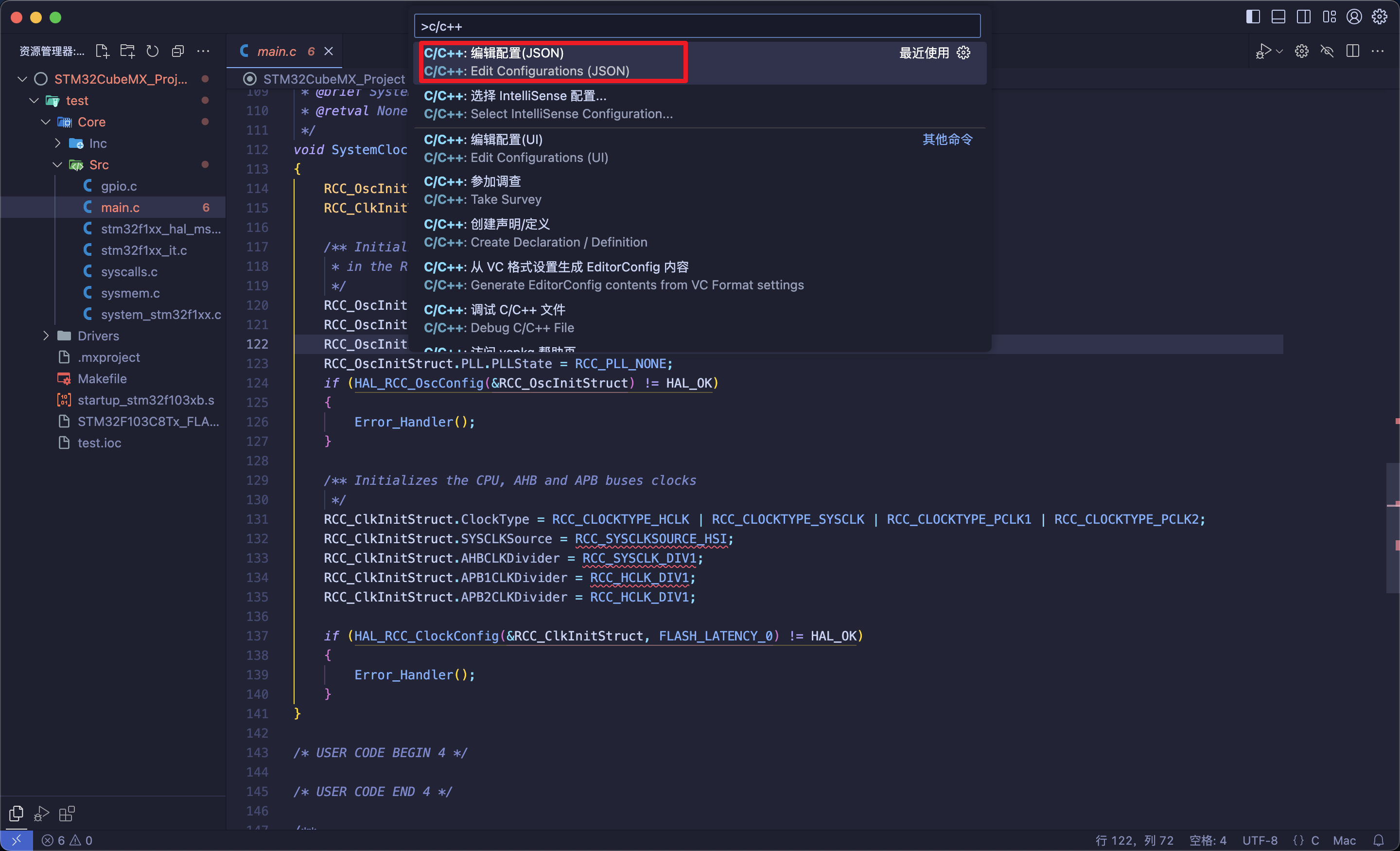Select the Explorer icon in the activity bar
The image size is (1400, 851).
click(x=16, y=814)
